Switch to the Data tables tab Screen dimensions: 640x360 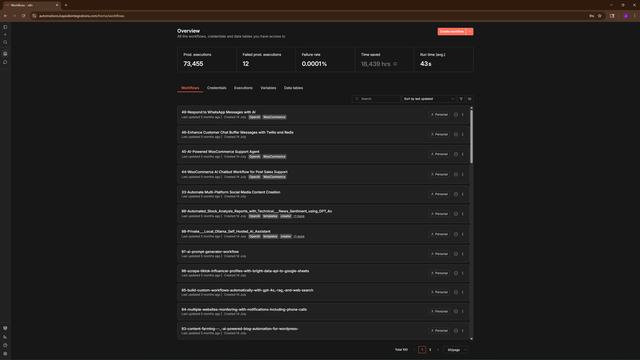[293, 88]
